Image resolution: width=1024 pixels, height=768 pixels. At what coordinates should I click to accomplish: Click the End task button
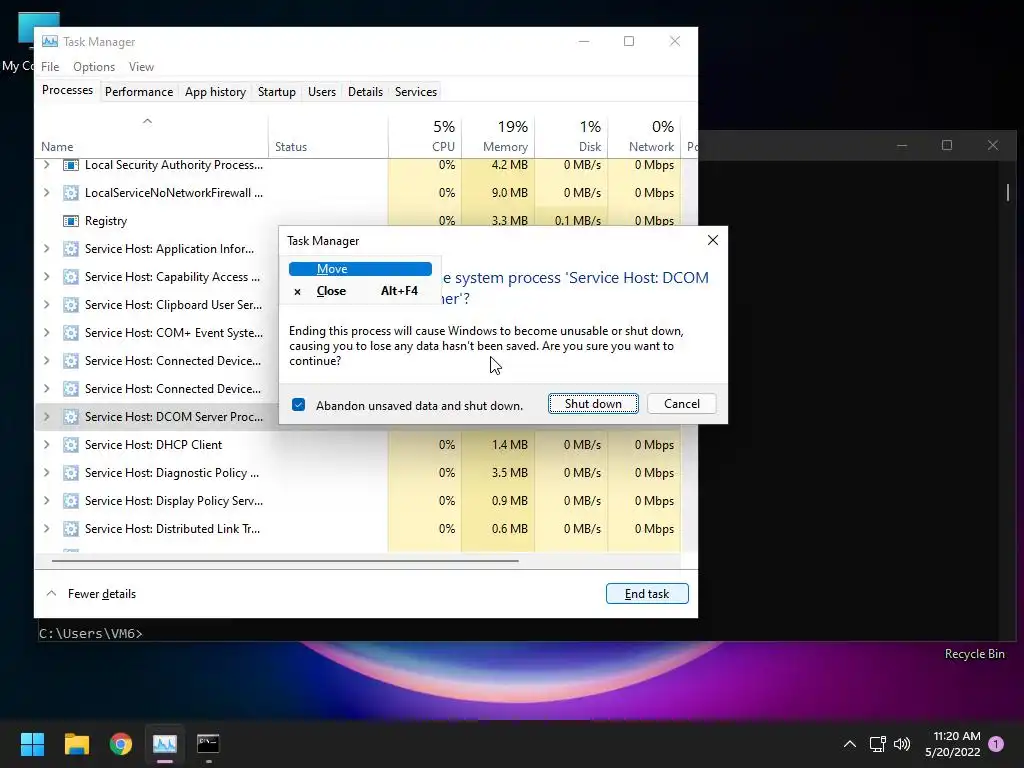647,594
